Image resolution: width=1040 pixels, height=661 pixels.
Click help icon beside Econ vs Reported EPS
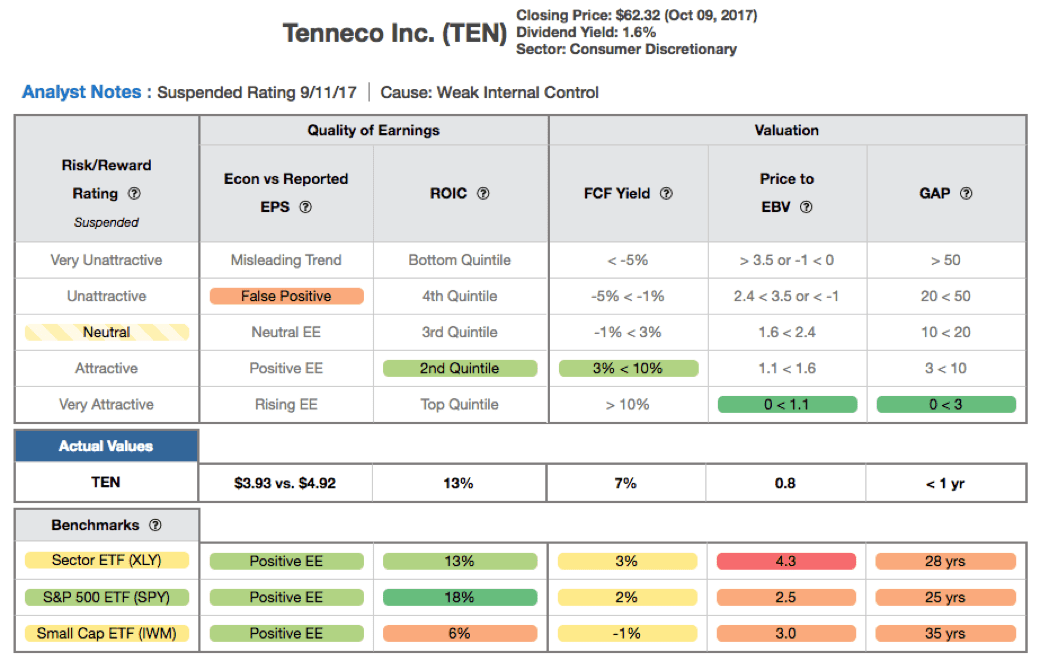(305, 207)
